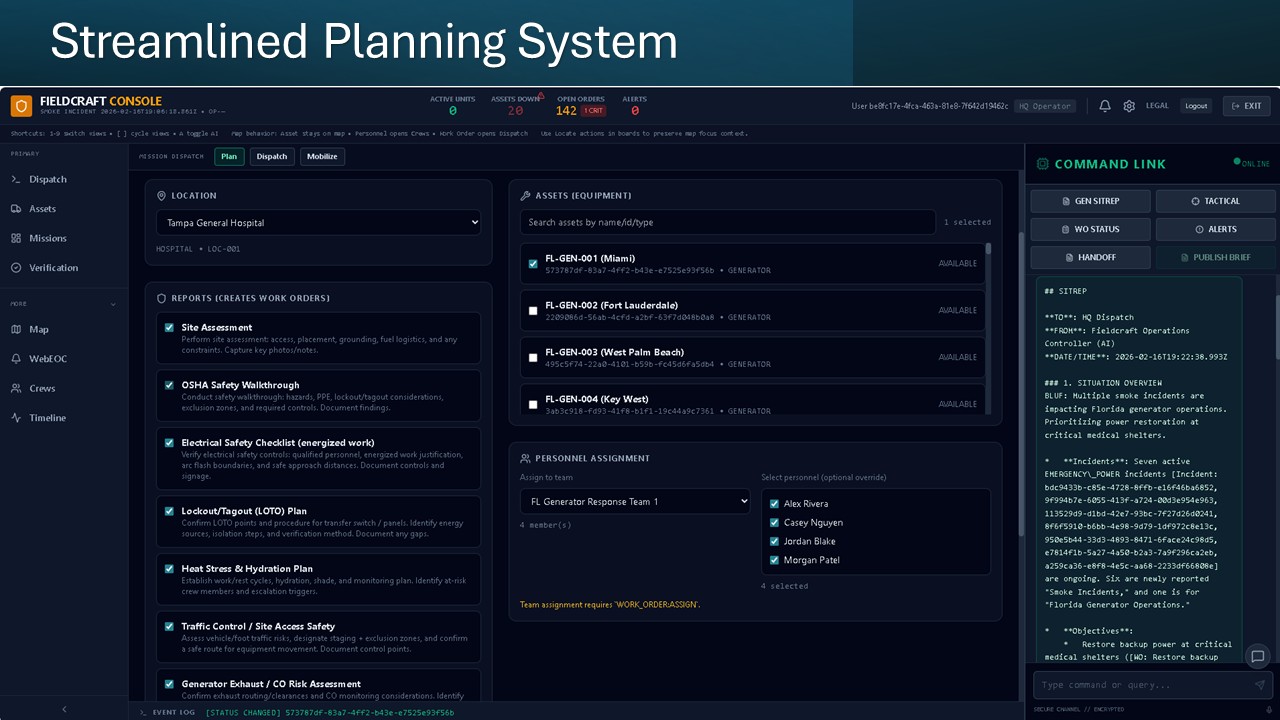Viewport: 1280px width, 720px height.
Task: Toggle Generator Exhaust / CO Risk Assessment checkbox
Action: tap(169, 684)
